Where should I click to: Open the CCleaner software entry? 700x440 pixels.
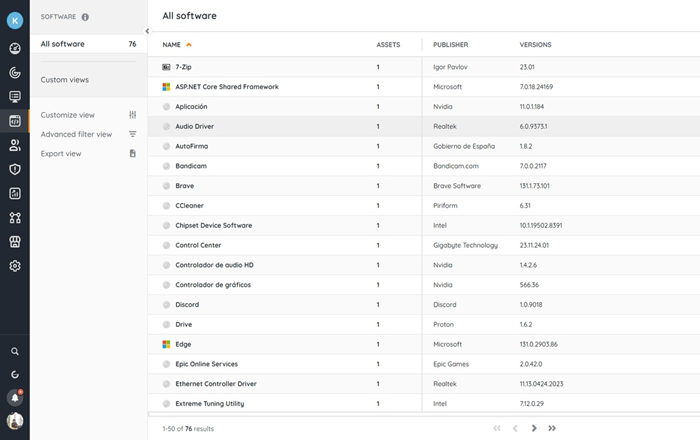pos(189,206)
